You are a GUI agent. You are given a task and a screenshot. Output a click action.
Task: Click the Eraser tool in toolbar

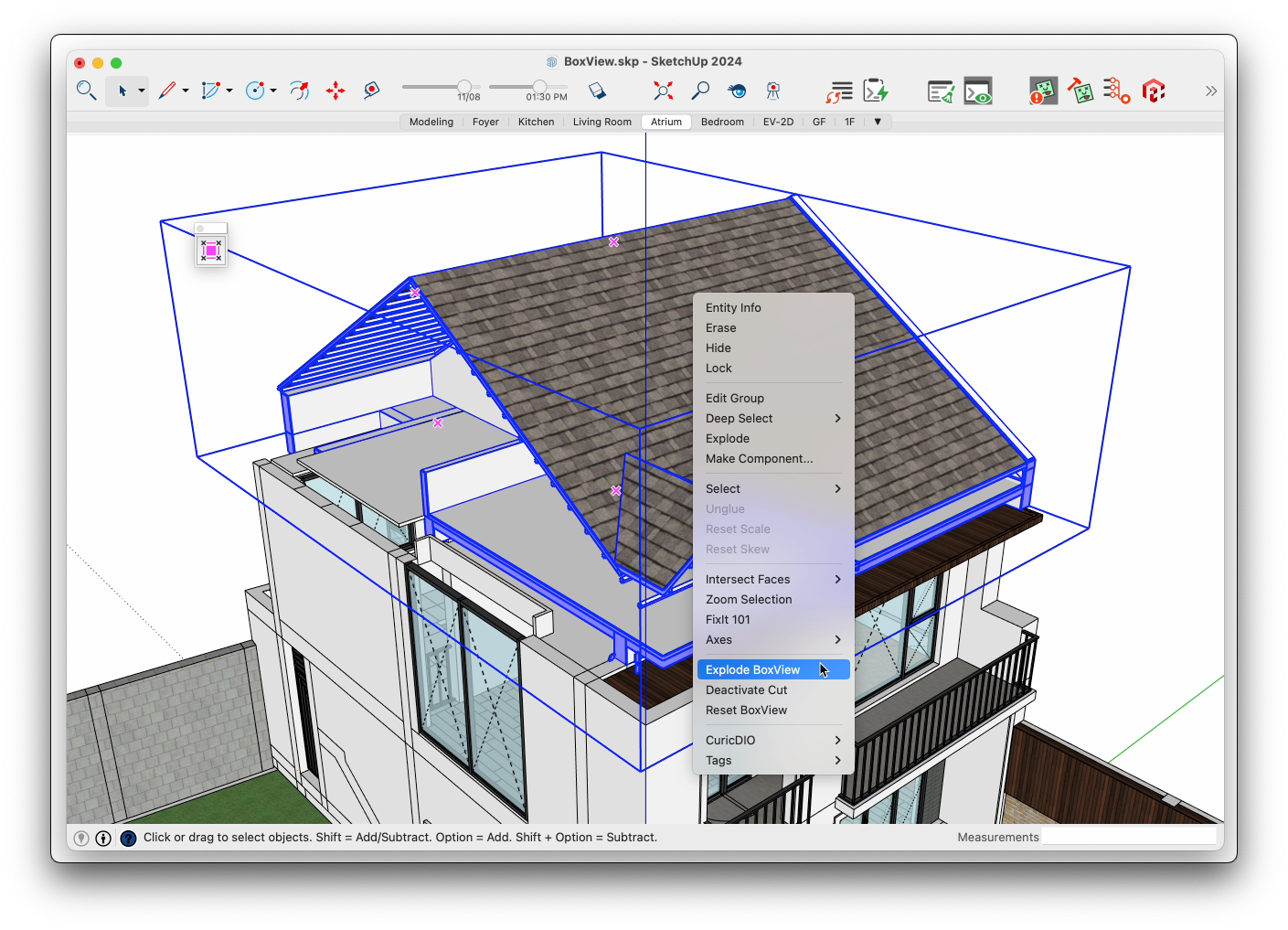point(597,91)
